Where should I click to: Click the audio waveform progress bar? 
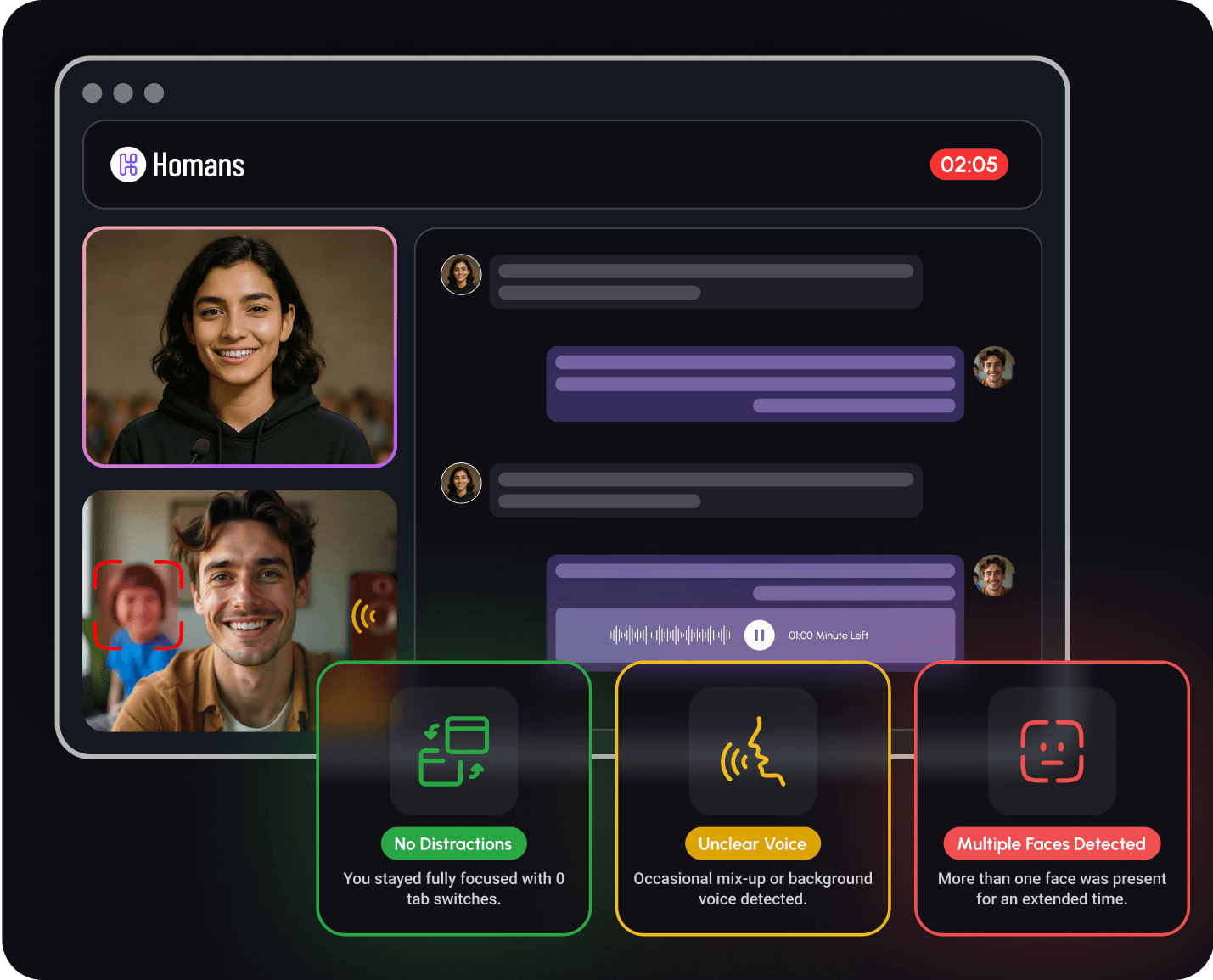pos(671,635)
